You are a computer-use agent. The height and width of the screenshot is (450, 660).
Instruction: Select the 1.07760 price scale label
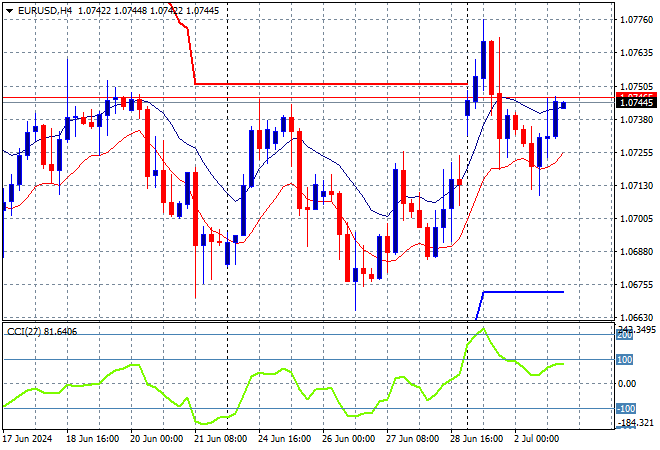pos(637,20)
